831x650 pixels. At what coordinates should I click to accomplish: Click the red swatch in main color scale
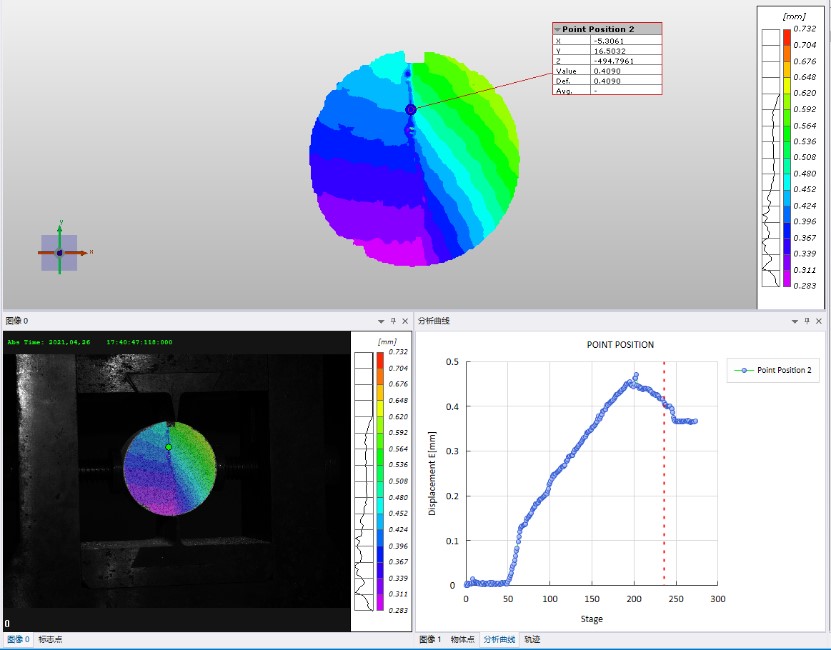[x=786, y=38]
